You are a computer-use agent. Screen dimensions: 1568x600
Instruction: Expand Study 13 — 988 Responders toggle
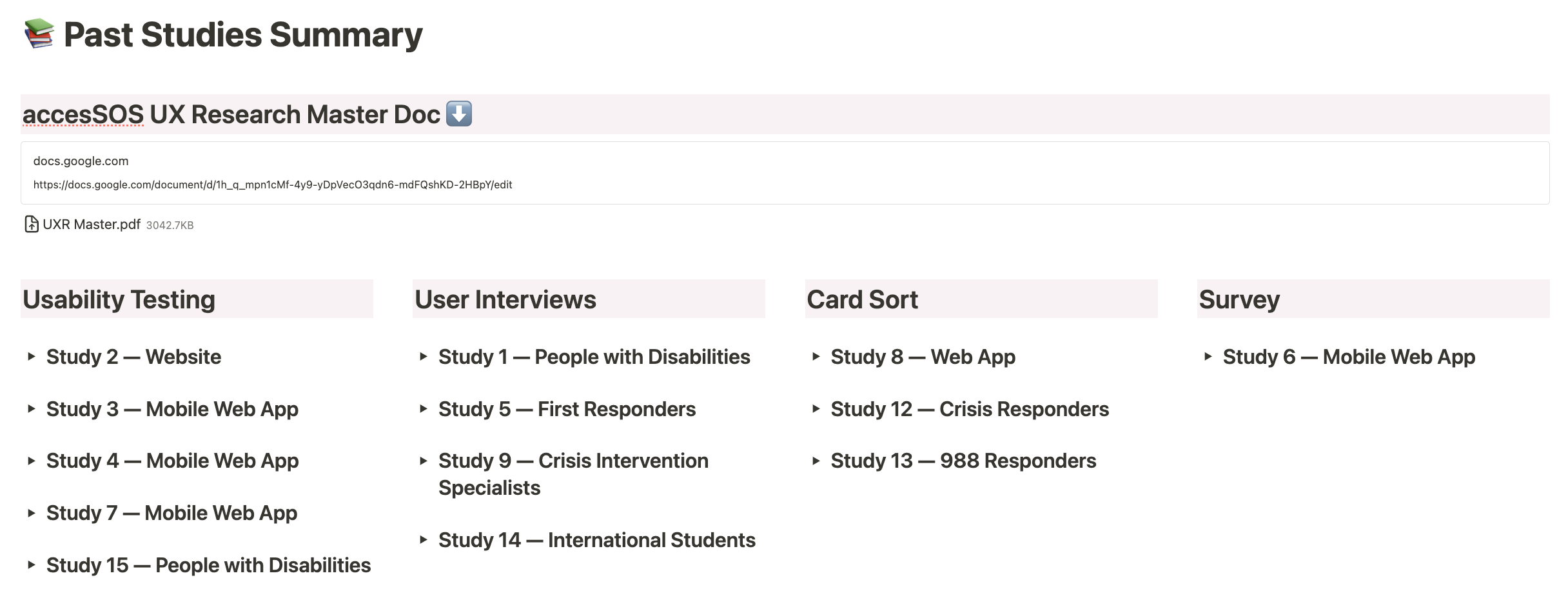tap(816, 461)
